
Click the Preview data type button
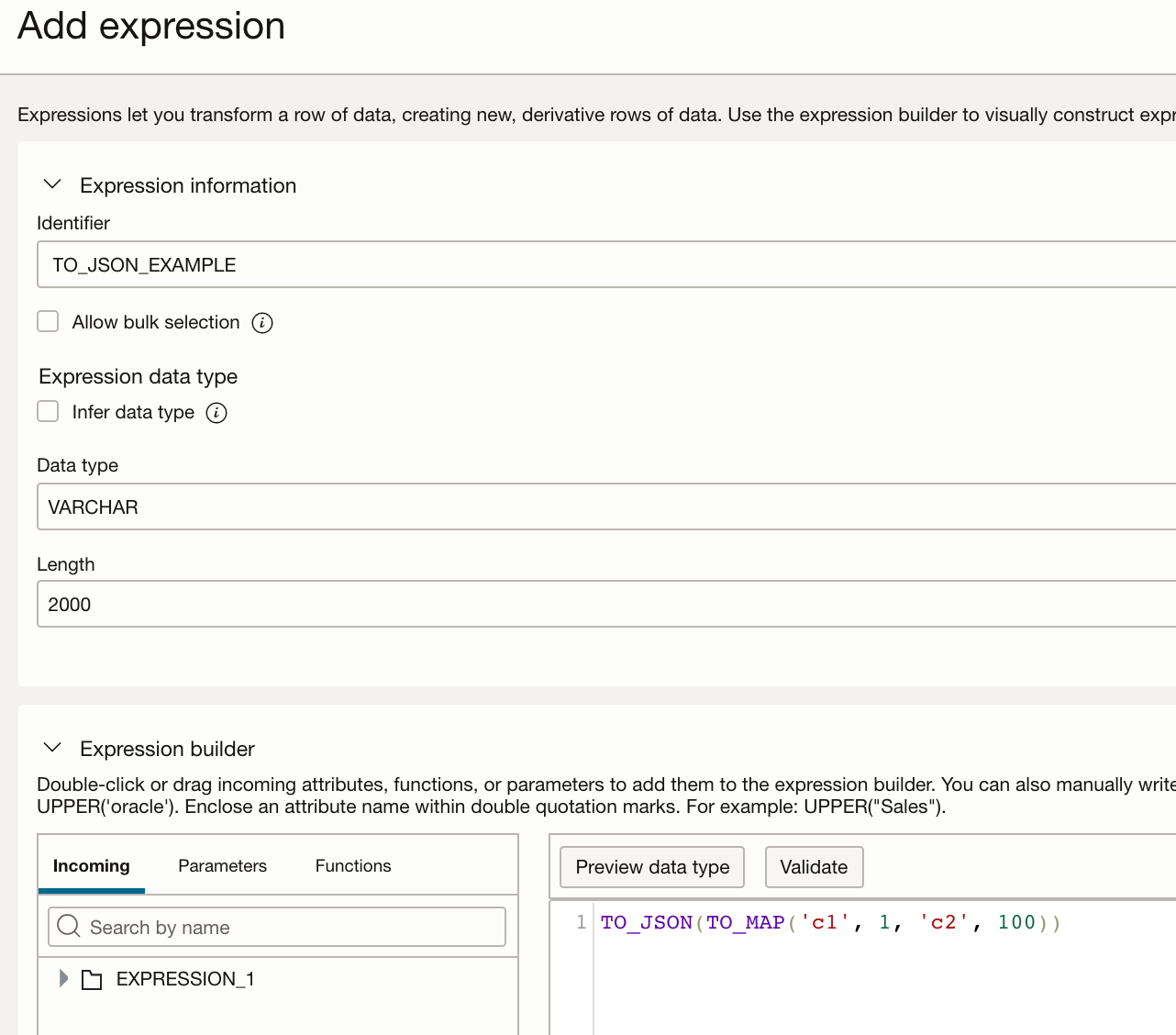pyautogui.click(x=652, y=867)
